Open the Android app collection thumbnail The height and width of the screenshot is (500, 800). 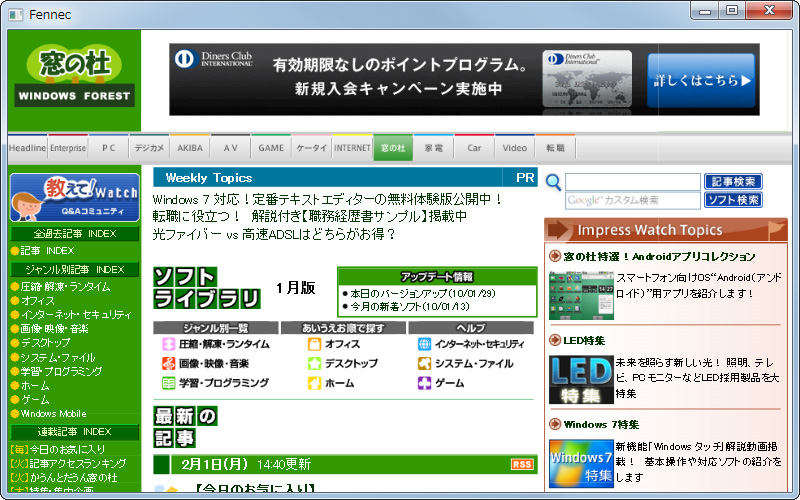581,295
